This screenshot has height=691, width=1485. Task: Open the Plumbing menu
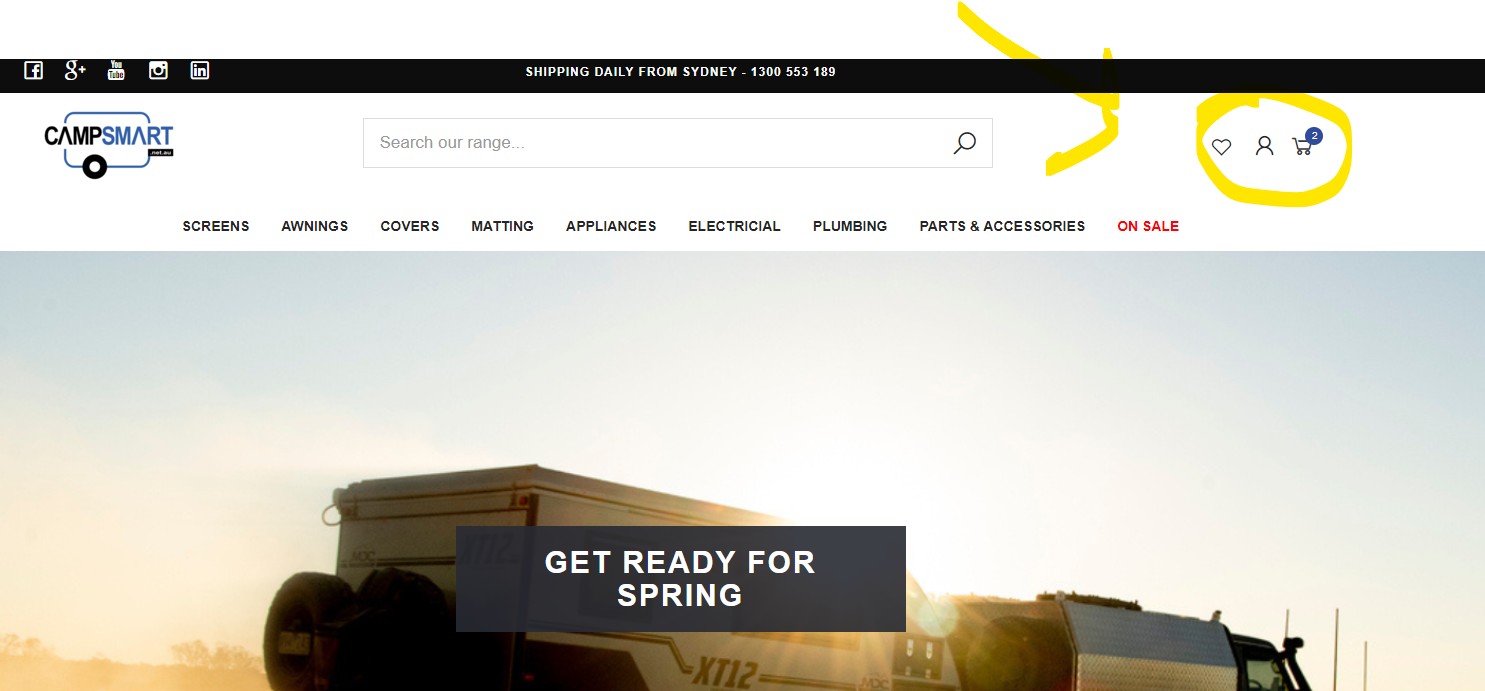click(x=850, y=226)
